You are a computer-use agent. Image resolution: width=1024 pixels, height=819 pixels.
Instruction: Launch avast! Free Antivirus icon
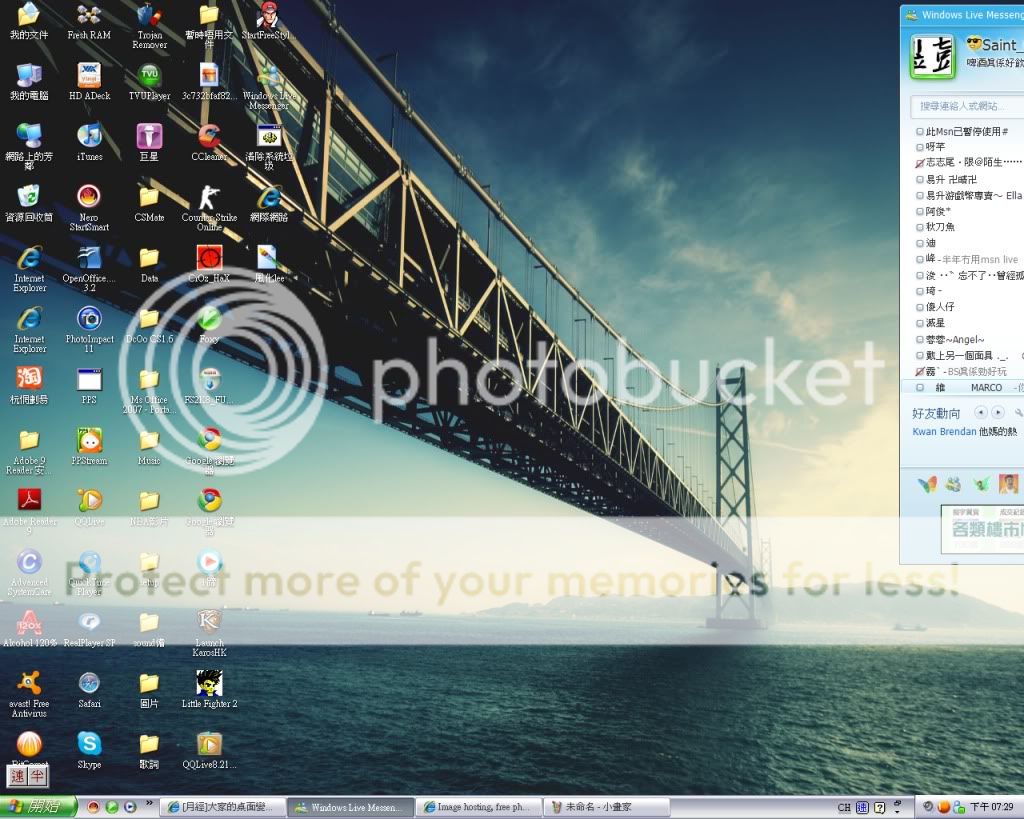click(29, 683)
